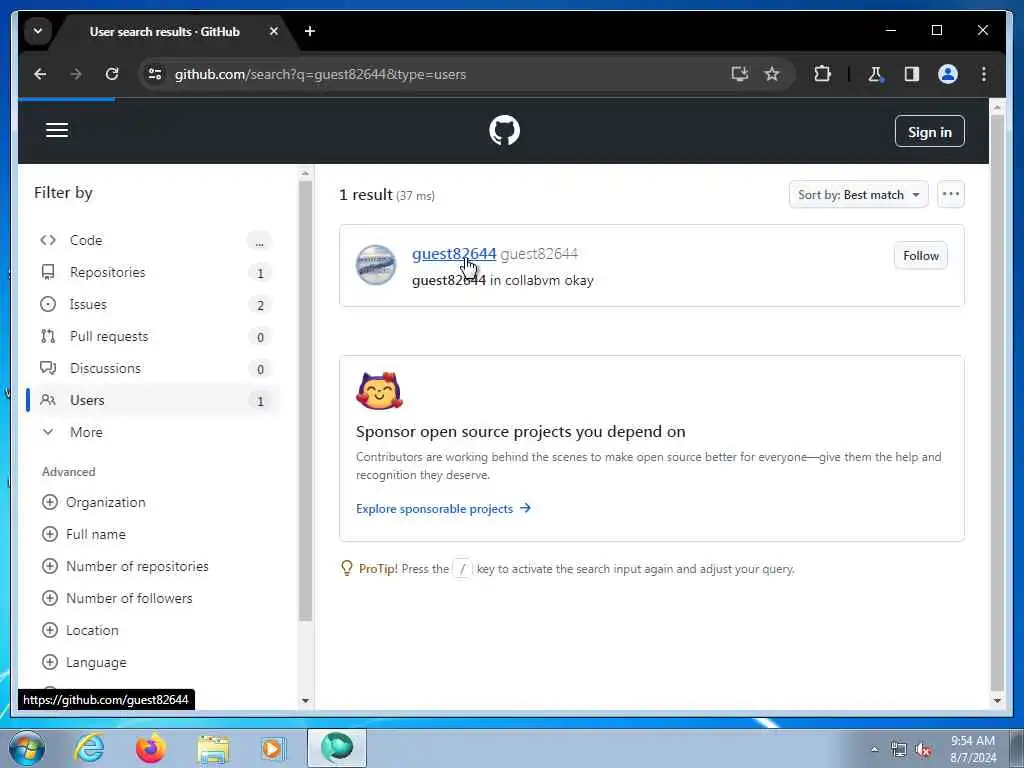Open a new tab with the plus icon
This screenshot has height=768, width=1024.
[x=310, y=31]
